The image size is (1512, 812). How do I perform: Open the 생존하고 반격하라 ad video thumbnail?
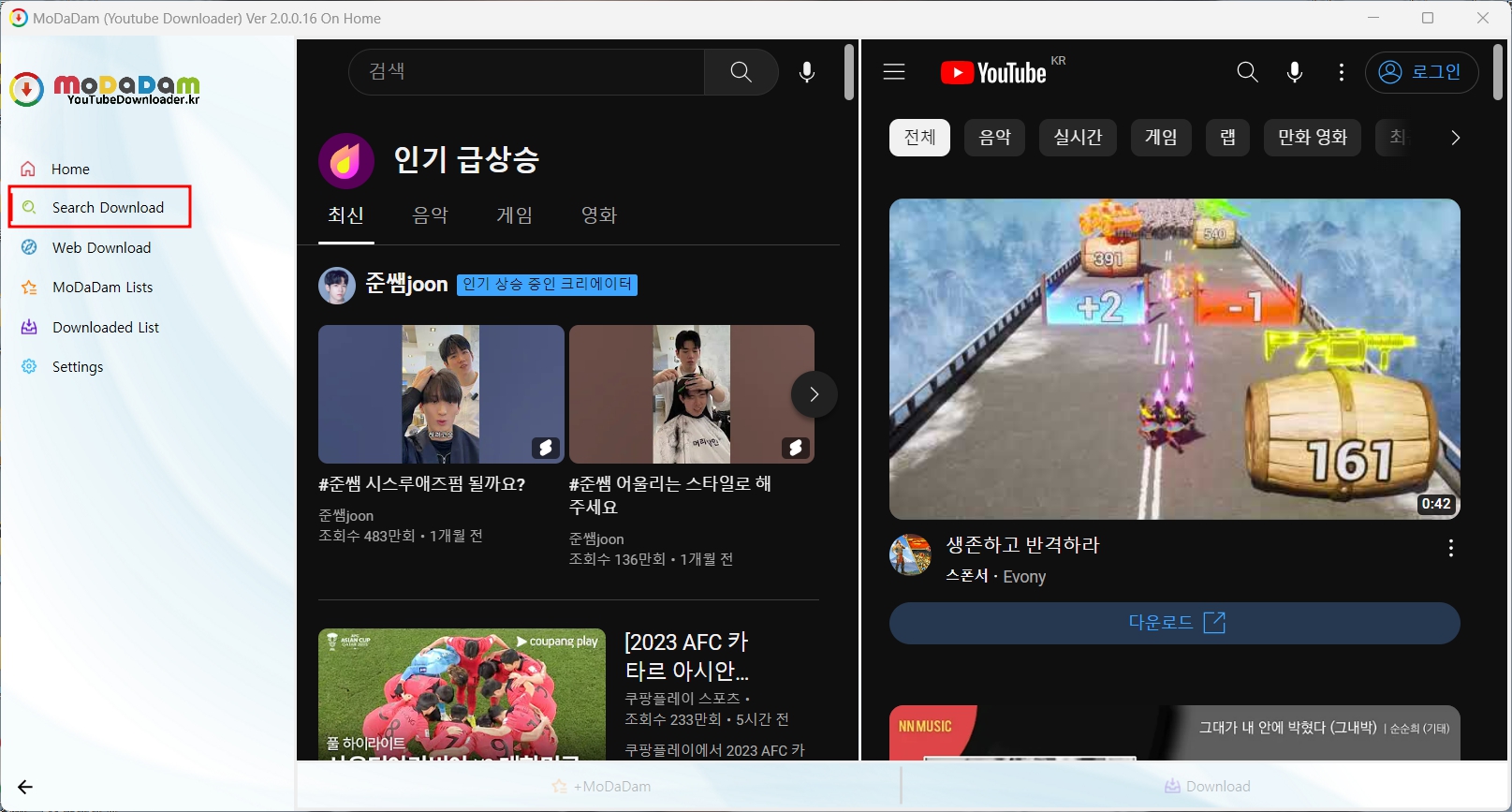(1174, 359)
